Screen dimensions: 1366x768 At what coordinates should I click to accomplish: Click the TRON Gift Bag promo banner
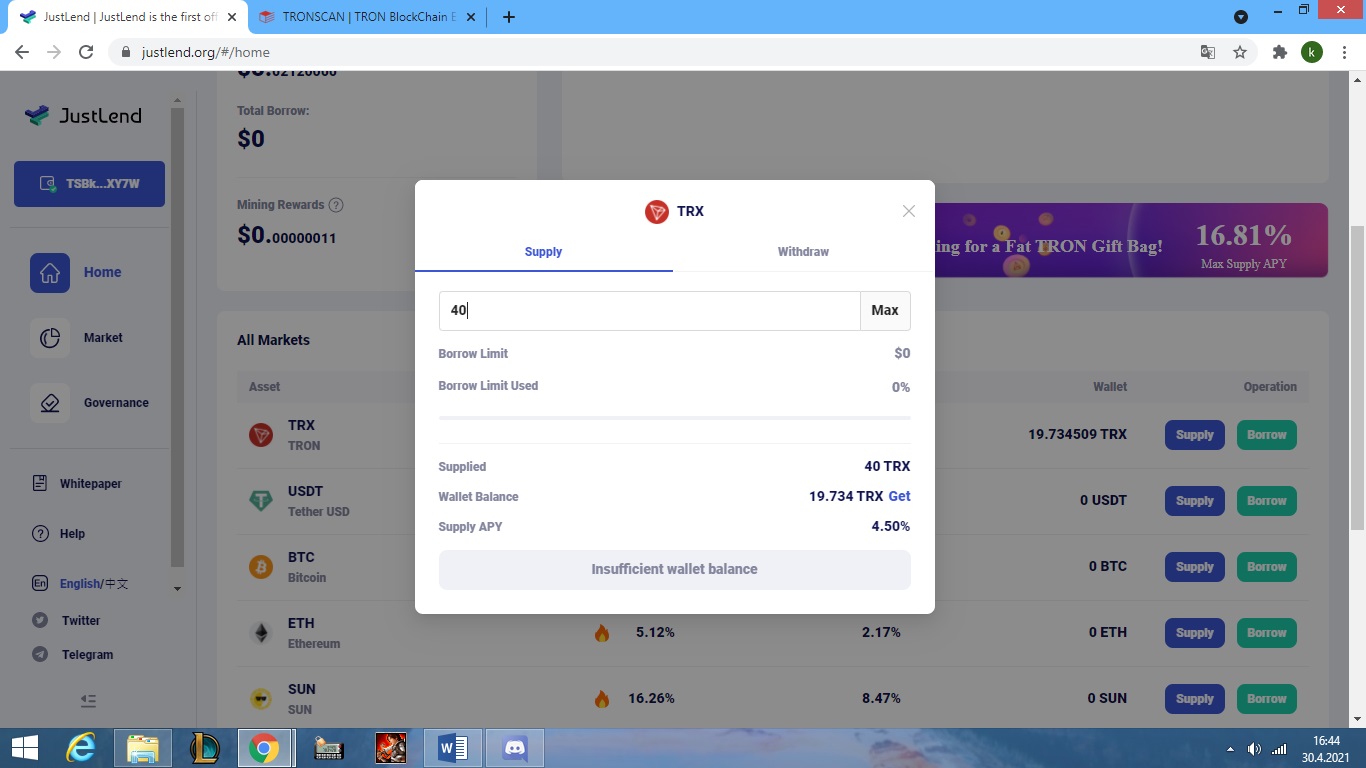[1131, 240]
